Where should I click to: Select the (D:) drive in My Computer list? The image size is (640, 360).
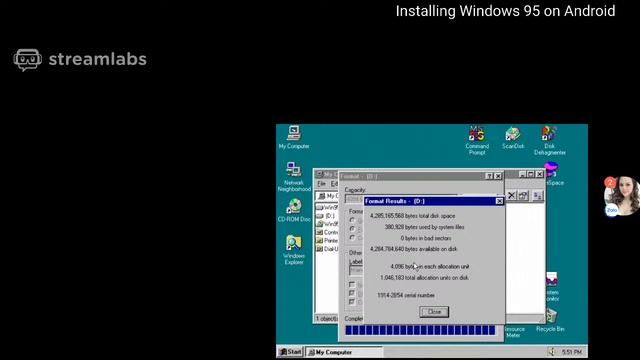pos(327,216)
